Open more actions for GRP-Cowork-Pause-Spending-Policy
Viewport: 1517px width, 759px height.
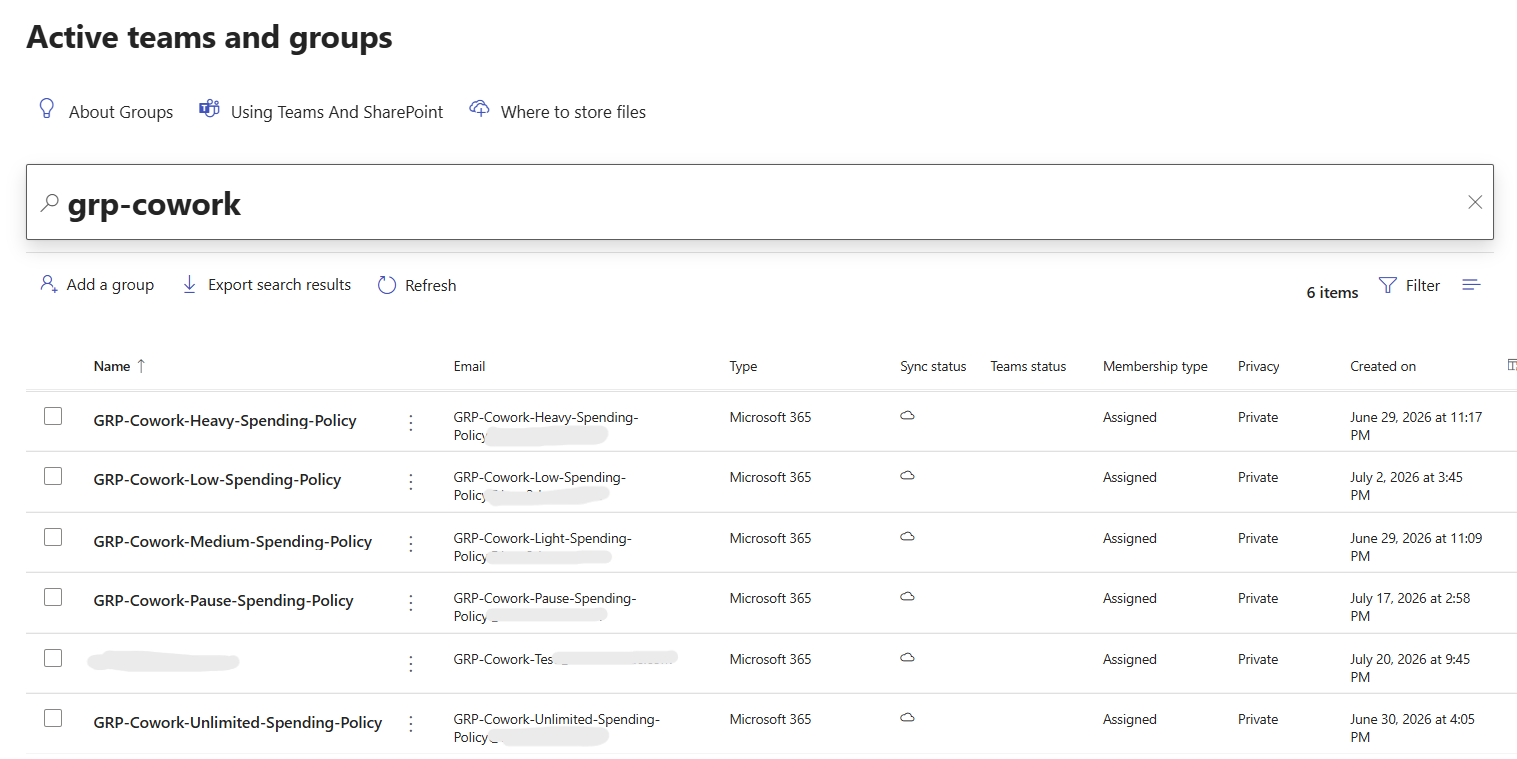(x=410, y=603)
